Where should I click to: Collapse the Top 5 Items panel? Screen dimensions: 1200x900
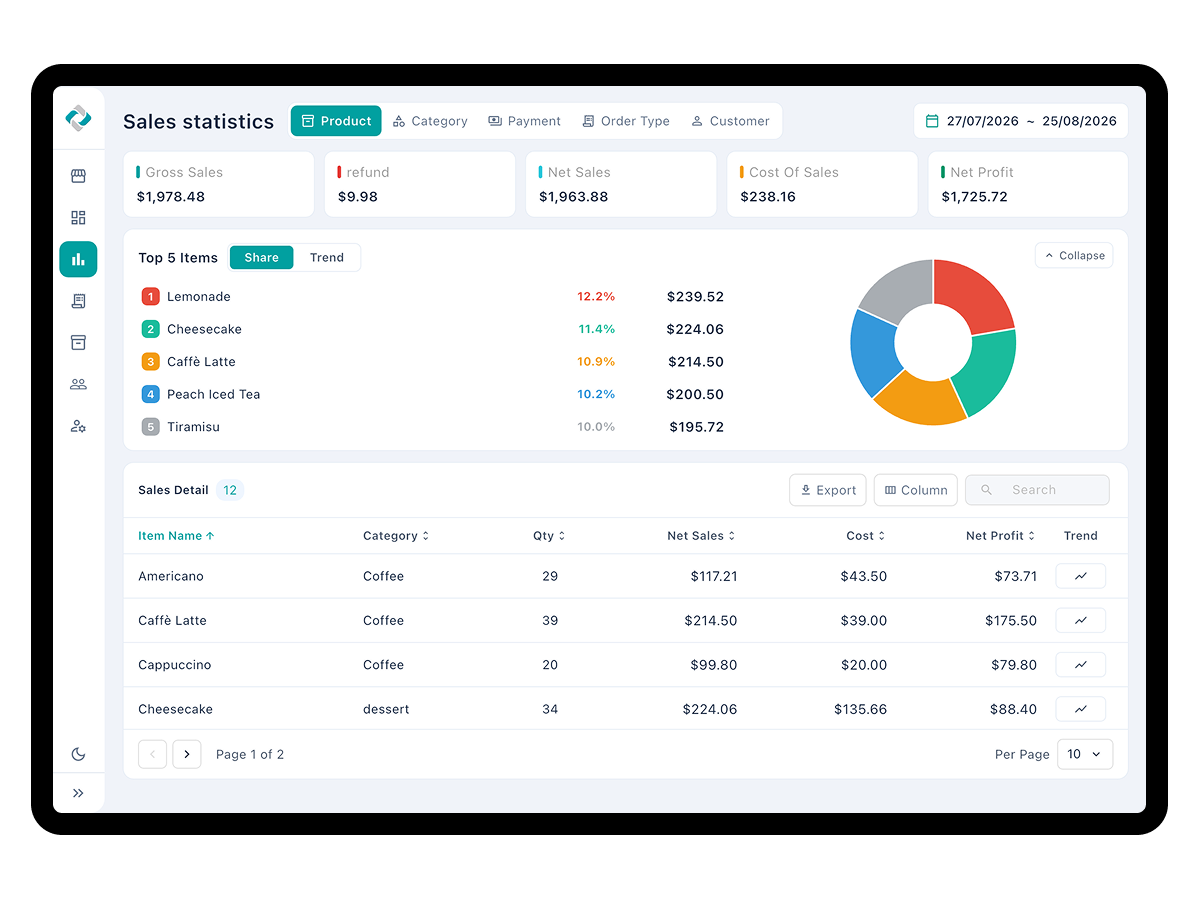pos(1074,256)
